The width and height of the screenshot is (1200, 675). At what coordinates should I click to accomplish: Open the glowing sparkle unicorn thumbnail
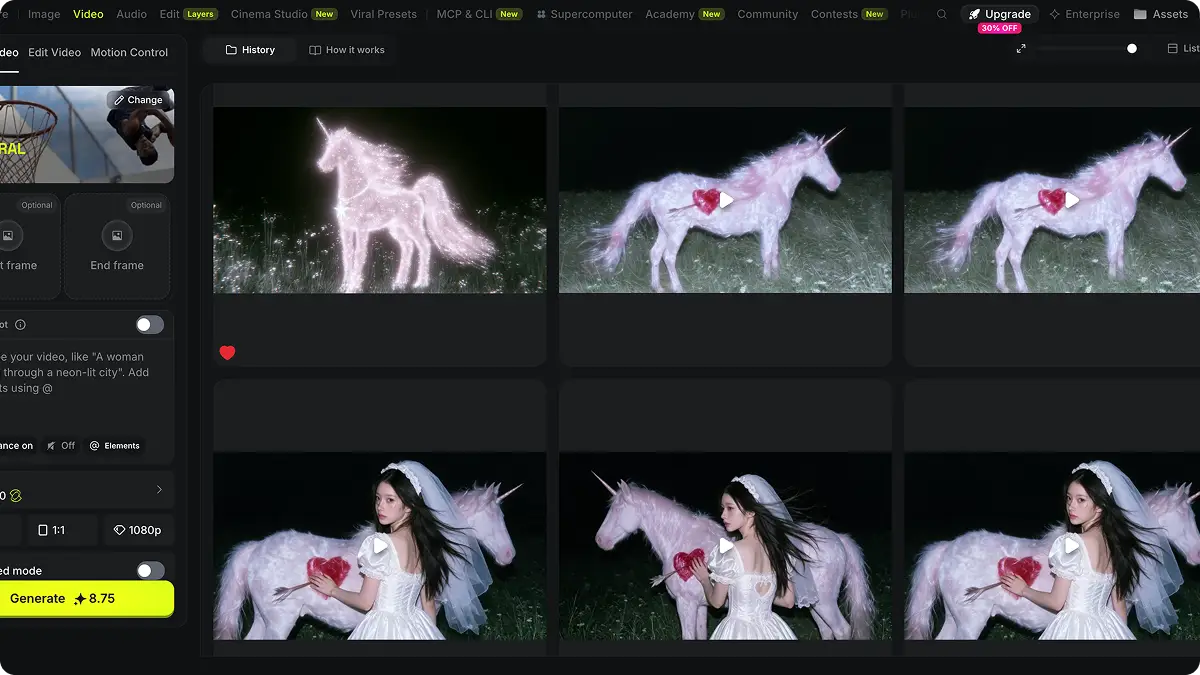tap(380, 200)
